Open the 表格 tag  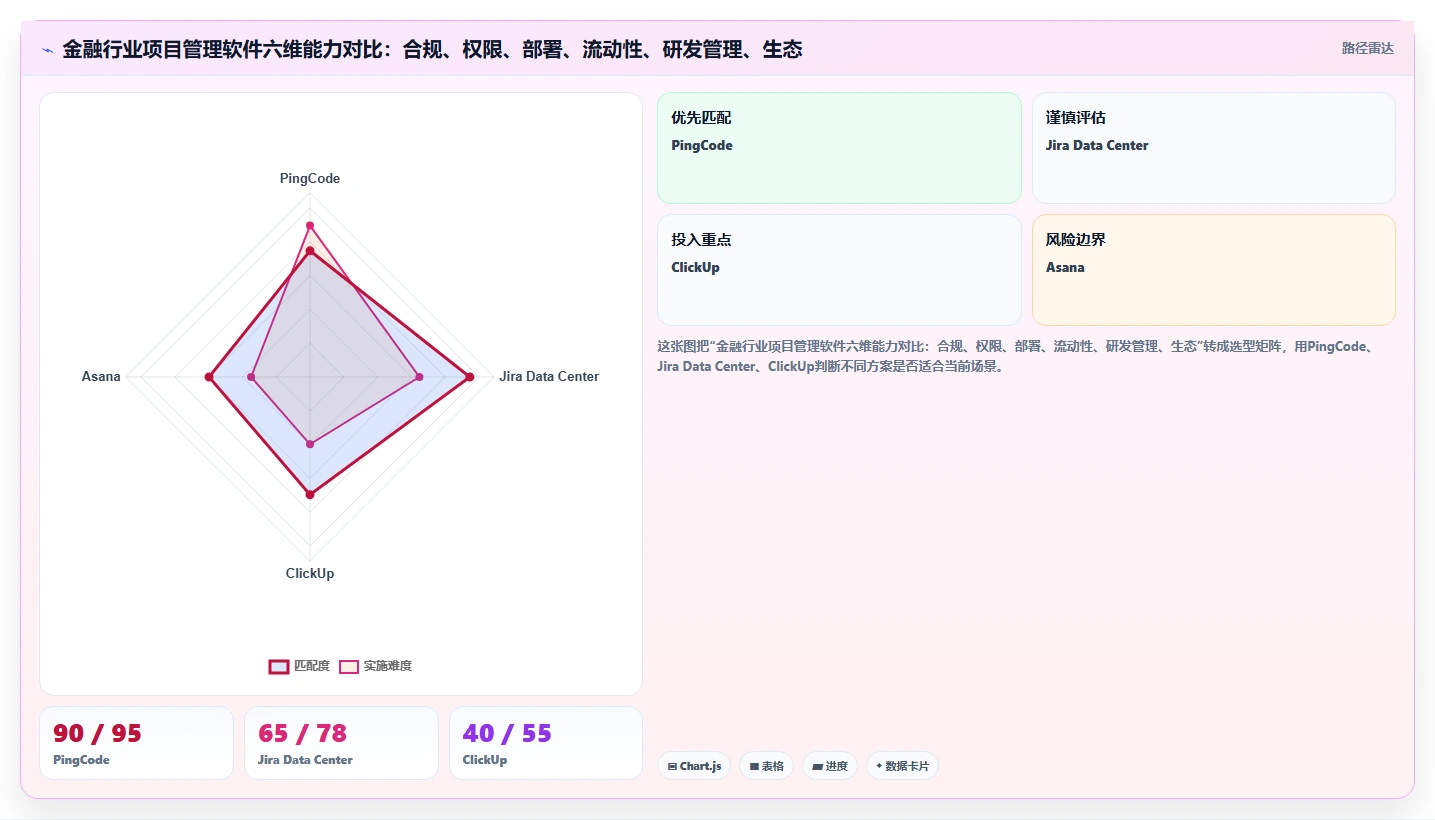pyautogui.click(x=767, y=766)
